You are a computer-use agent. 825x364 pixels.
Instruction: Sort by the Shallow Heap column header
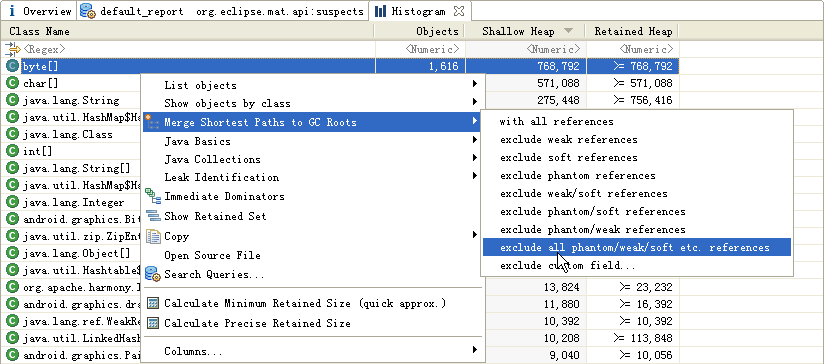point(526,31)
